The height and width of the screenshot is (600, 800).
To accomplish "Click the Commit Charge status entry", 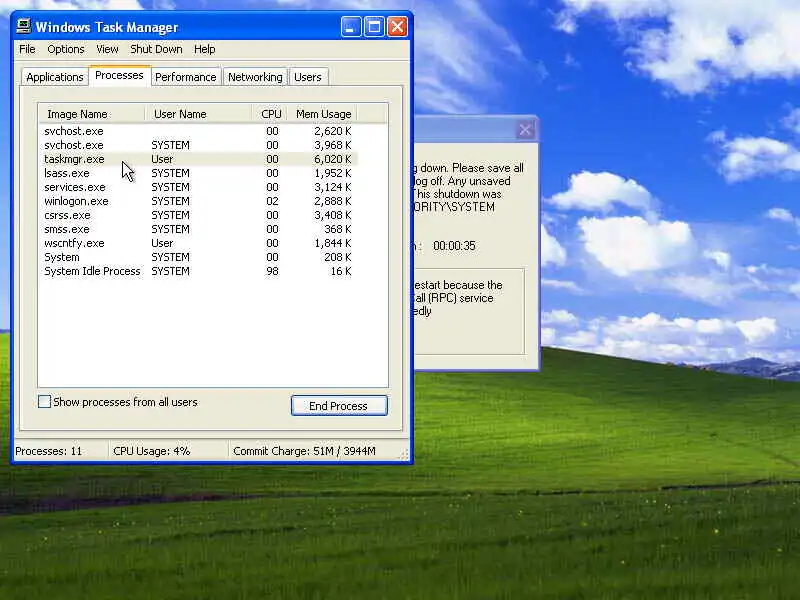I will point(305,451).
